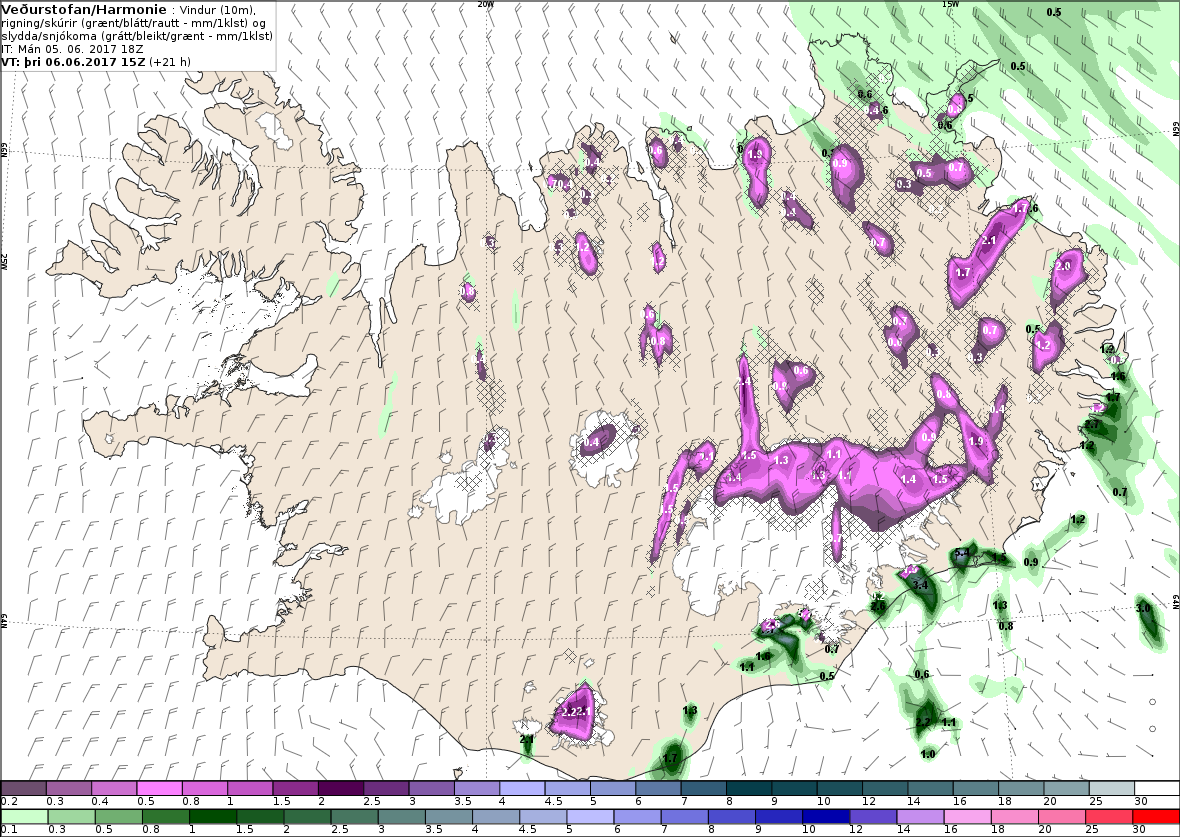
Task: Click the '2.0' snow value in the east
Action: 1063,266
